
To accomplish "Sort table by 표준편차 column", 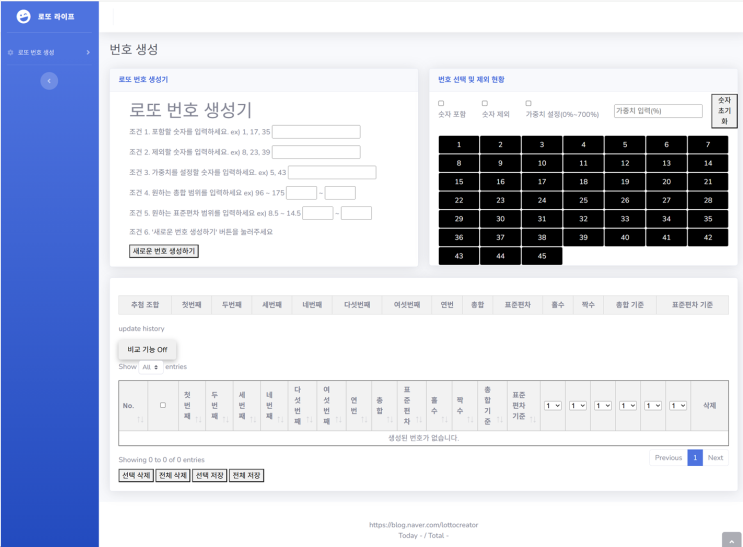I will pyautogui.click(x=412, y=406).
